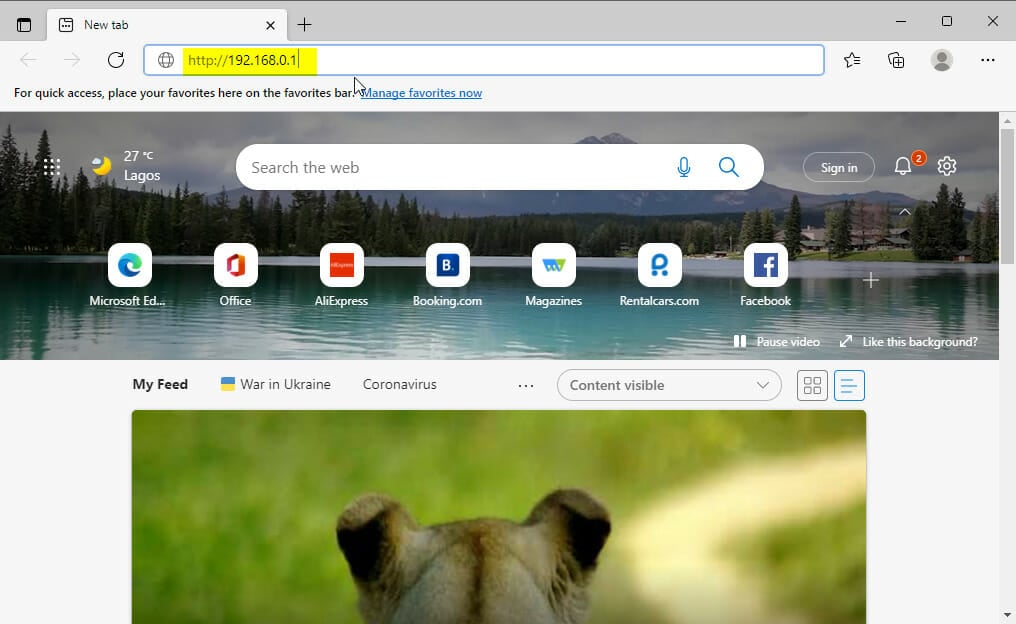Maximize the browser window
This screenshot has height=624, width=1016.
[x=947, y=21]
